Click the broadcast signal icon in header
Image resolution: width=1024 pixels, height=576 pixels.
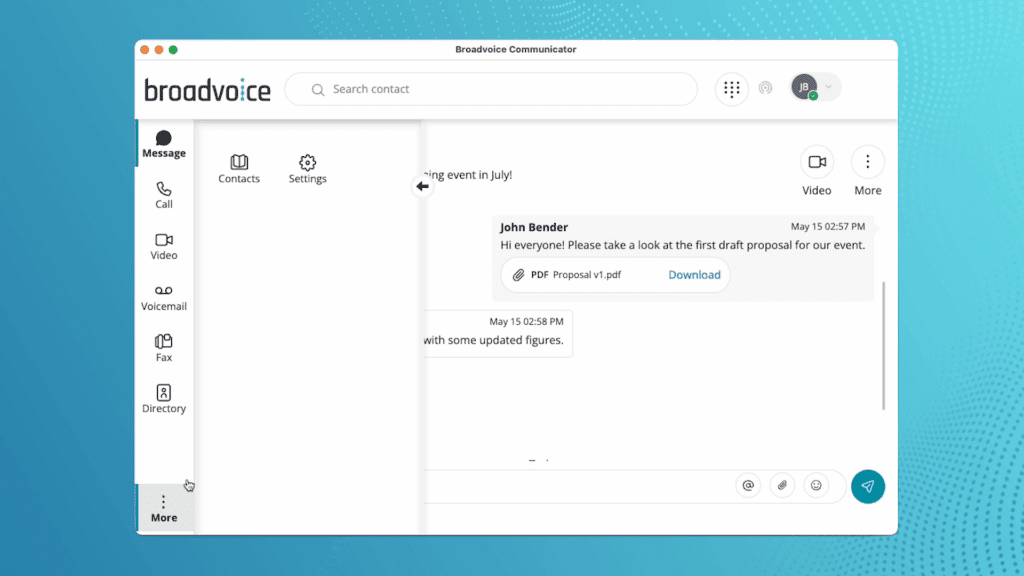[x=765, y=88]
